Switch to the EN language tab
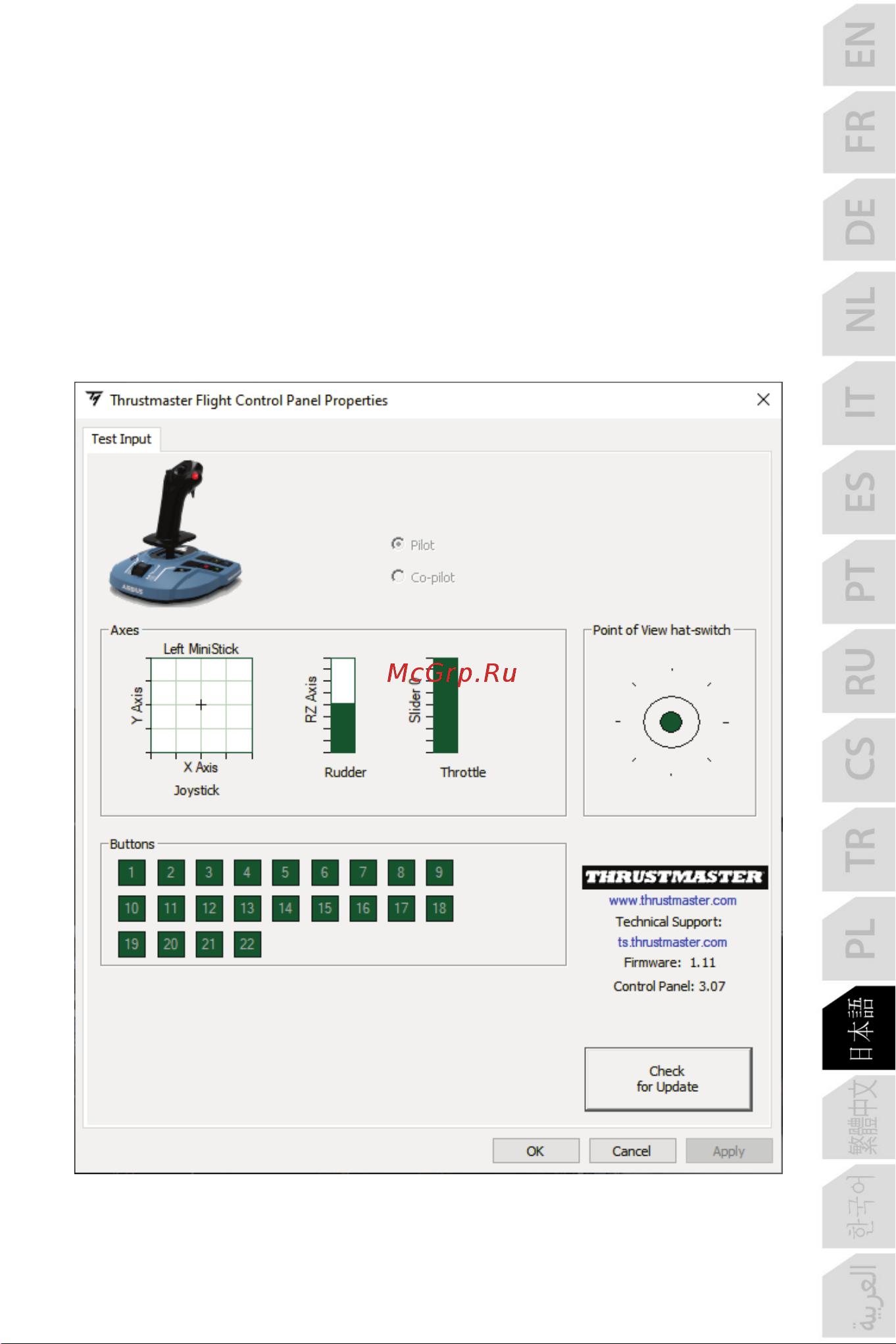The image size is (896, 1344). click(859, 45)
